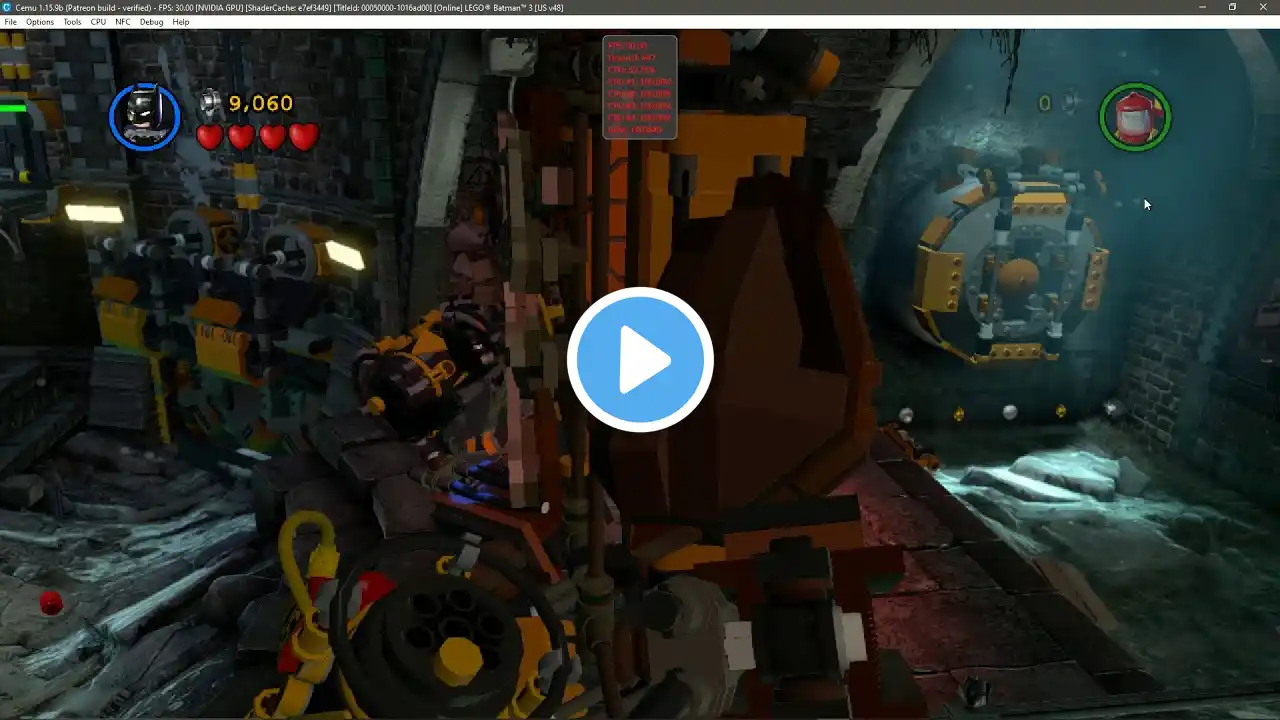Open the Debug menu
Screen dimensions: 1280x720
tap(151, 22)
